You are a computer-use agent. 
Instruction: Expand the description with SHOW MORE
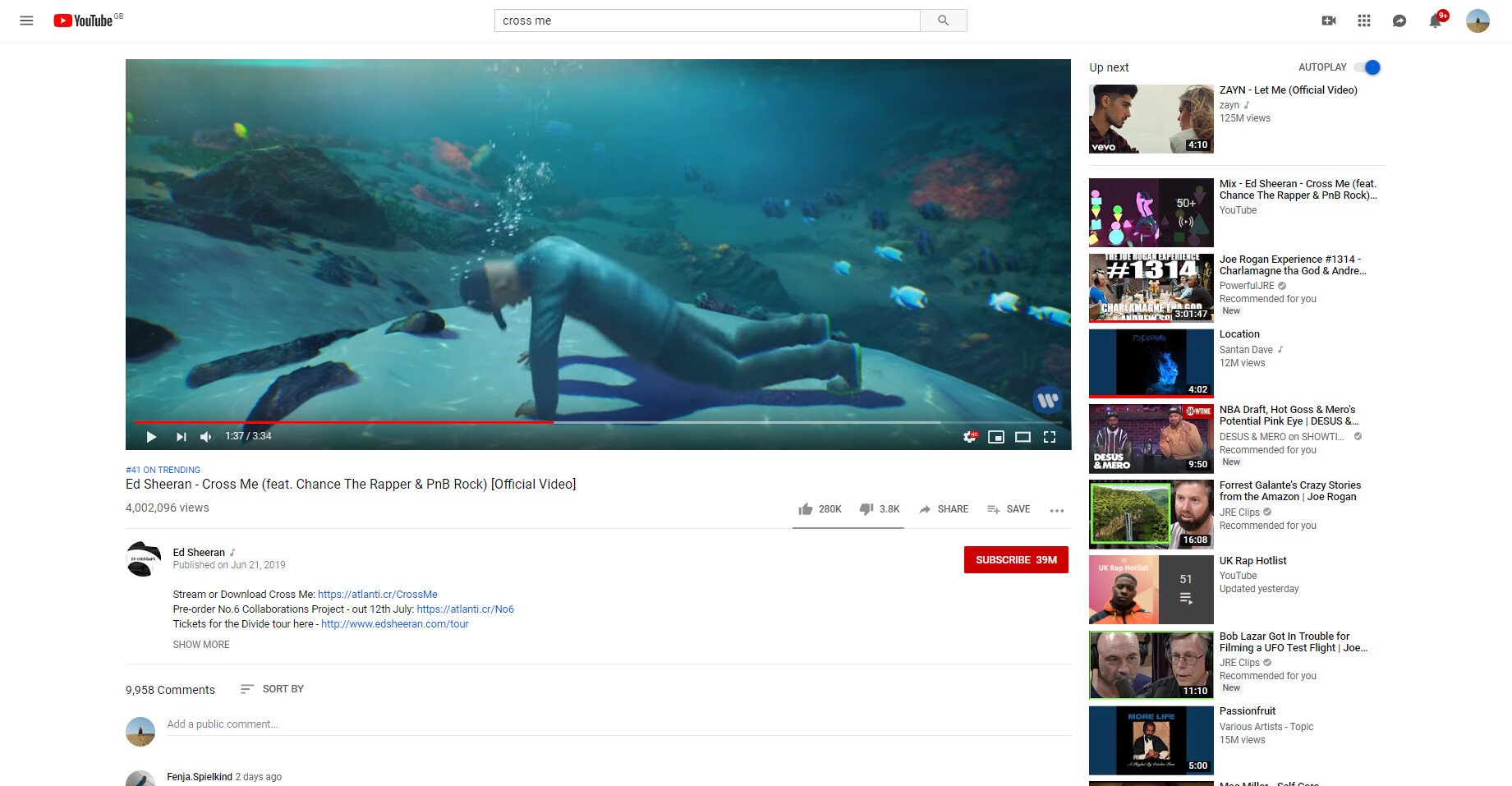(x=201, y=645)
